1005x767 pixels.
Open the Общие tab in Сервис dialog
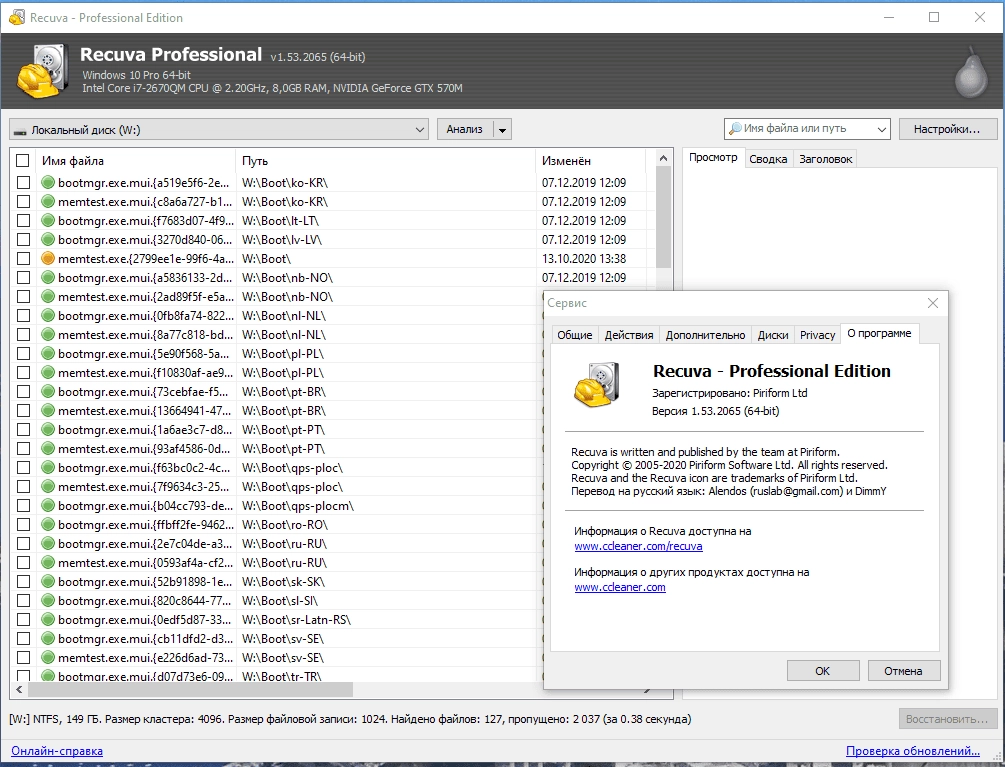tap(574, 334)
